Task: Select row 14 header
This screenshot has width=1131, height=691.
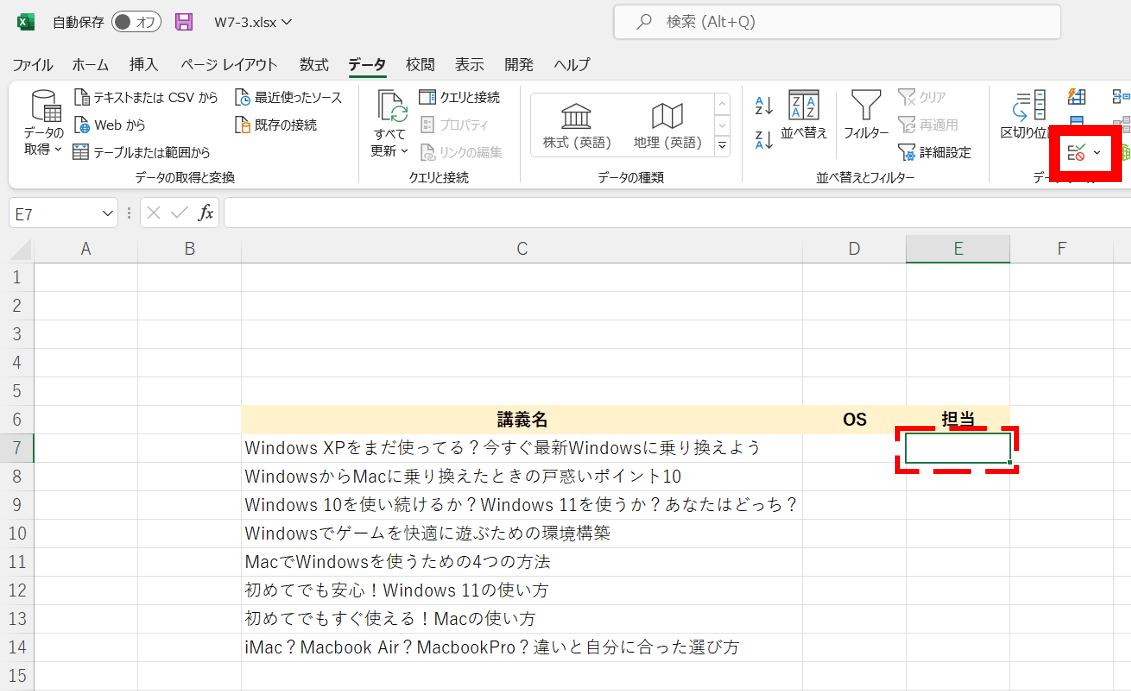Action: [17, 648]
